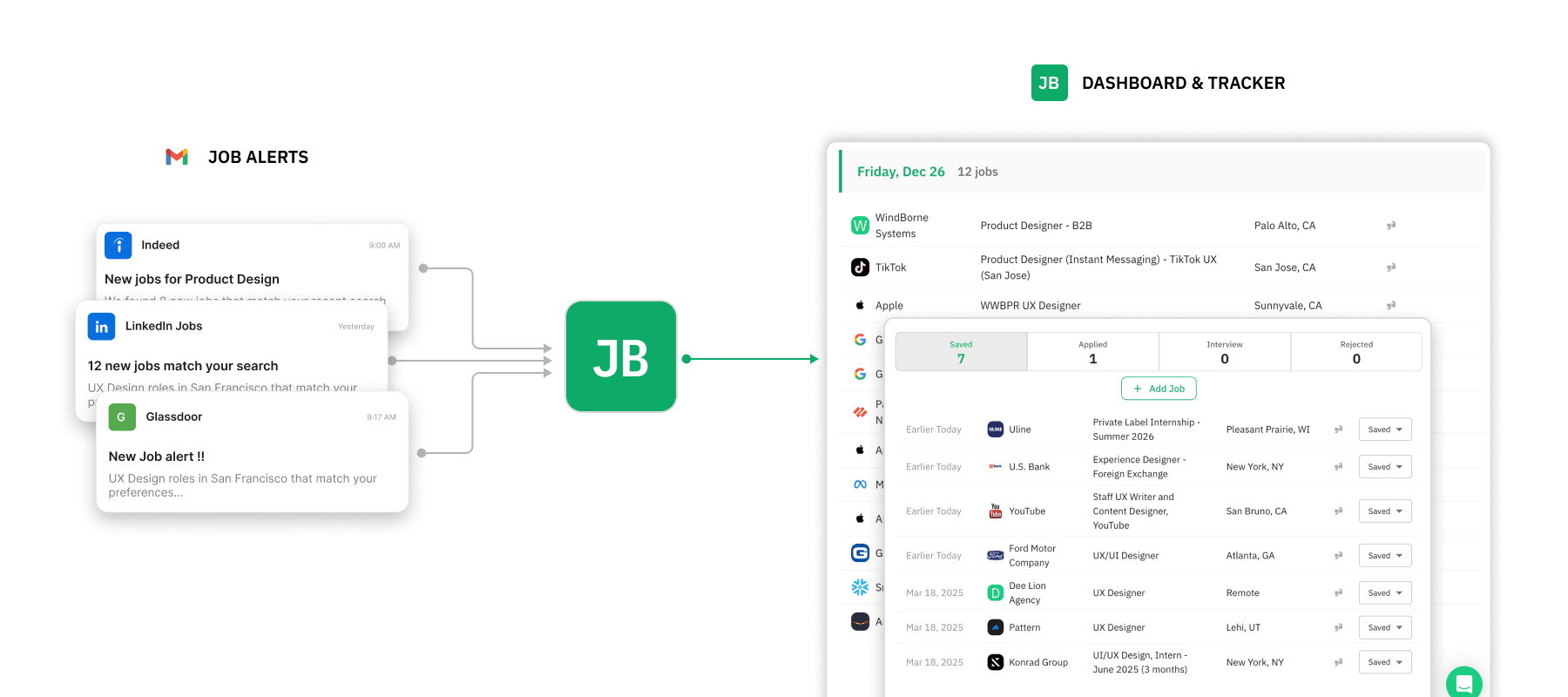
Task: Click pin icon in Dee Lion Agency row
Action: coord(1338,593)
